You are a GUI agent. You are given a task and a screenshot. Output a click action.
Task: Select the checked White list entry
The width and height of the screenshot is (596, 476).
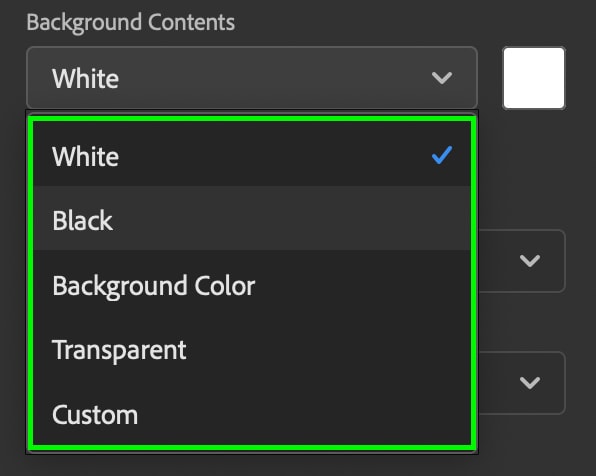[x=252, y=154]
